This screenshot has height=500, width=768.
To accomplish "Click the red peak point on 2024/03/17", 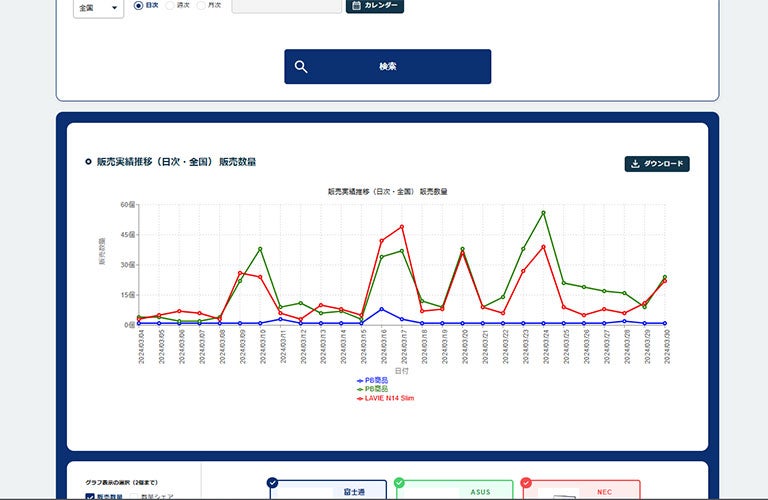I will [402, 227].
